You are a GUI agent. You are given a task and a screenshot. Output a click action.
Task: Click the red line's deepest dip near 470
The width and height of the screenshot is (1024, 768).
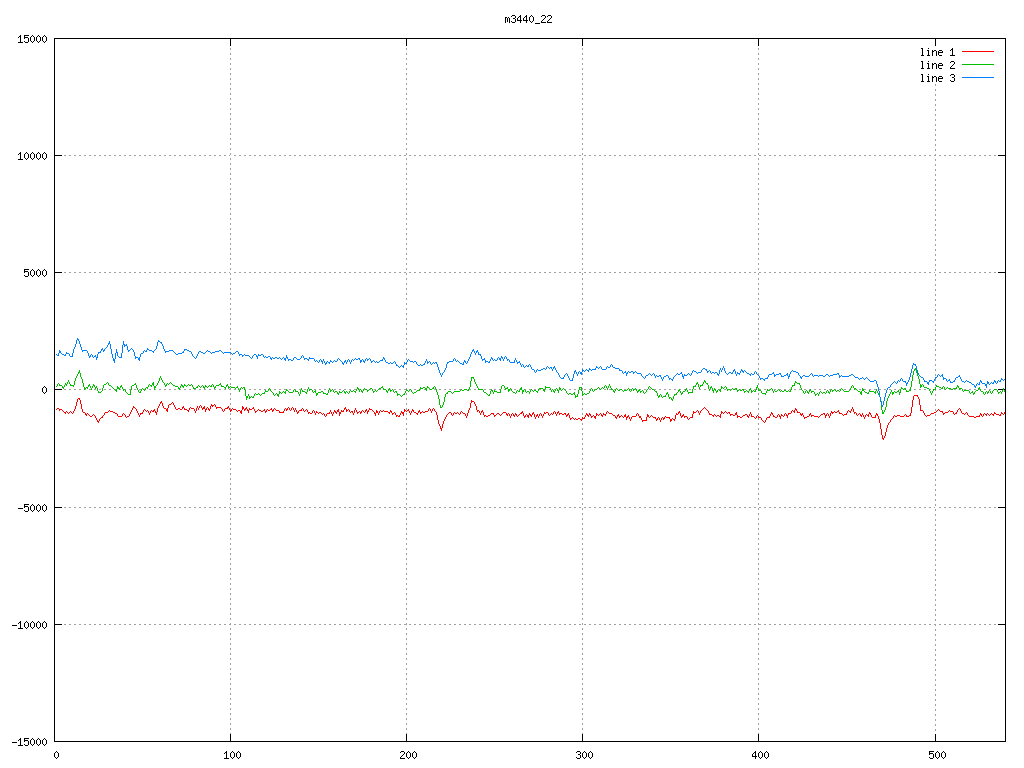(883, 438)
